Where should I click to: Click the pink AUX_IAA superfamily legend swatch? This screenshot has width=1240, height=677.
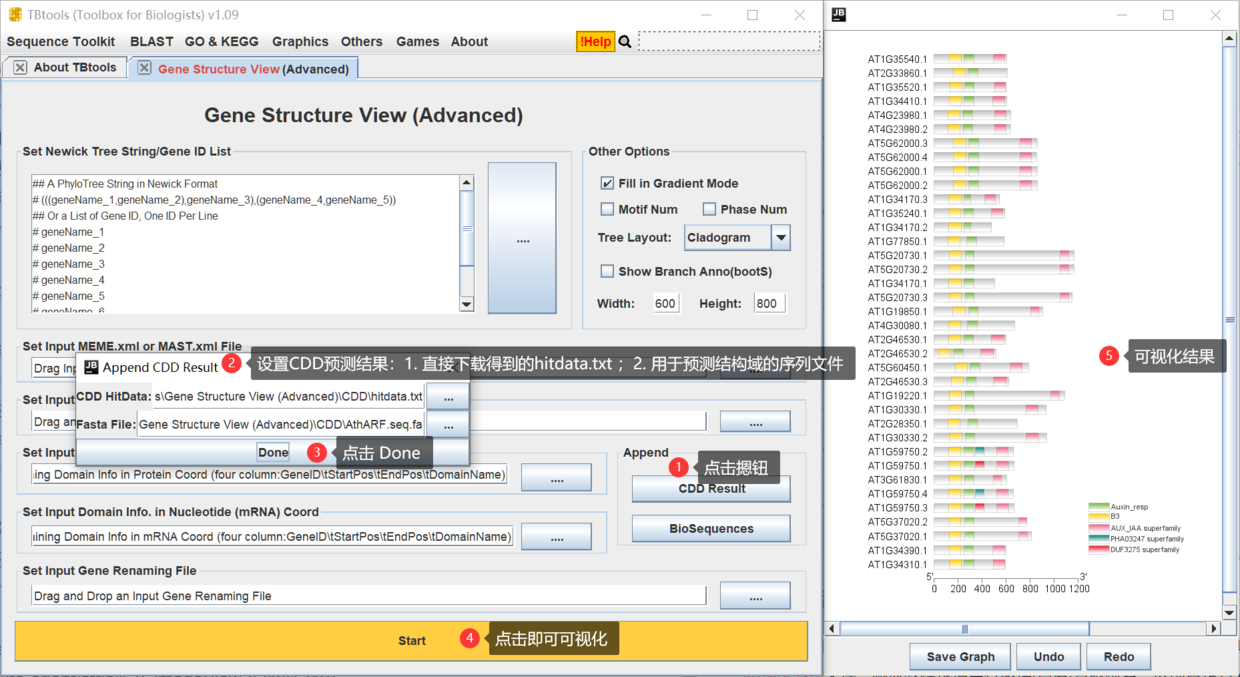pos(1098,528)
